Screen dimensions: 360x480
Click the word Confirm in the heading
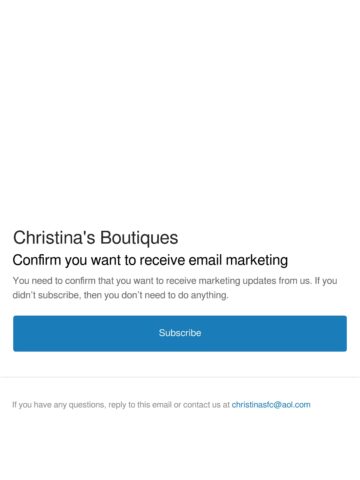[37, 260]
